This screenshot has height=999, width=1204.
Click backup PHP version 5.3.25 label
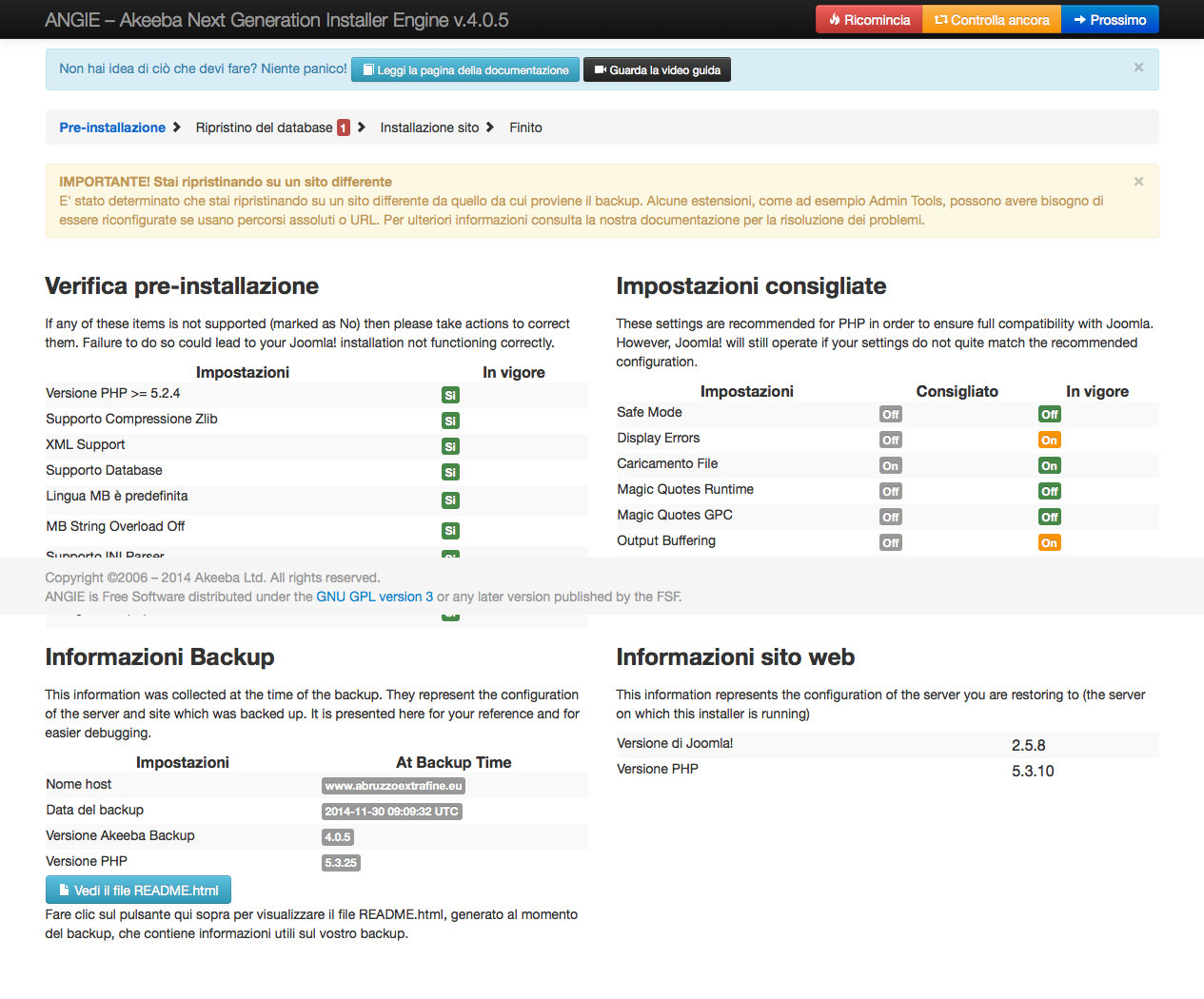click(341, 863)
